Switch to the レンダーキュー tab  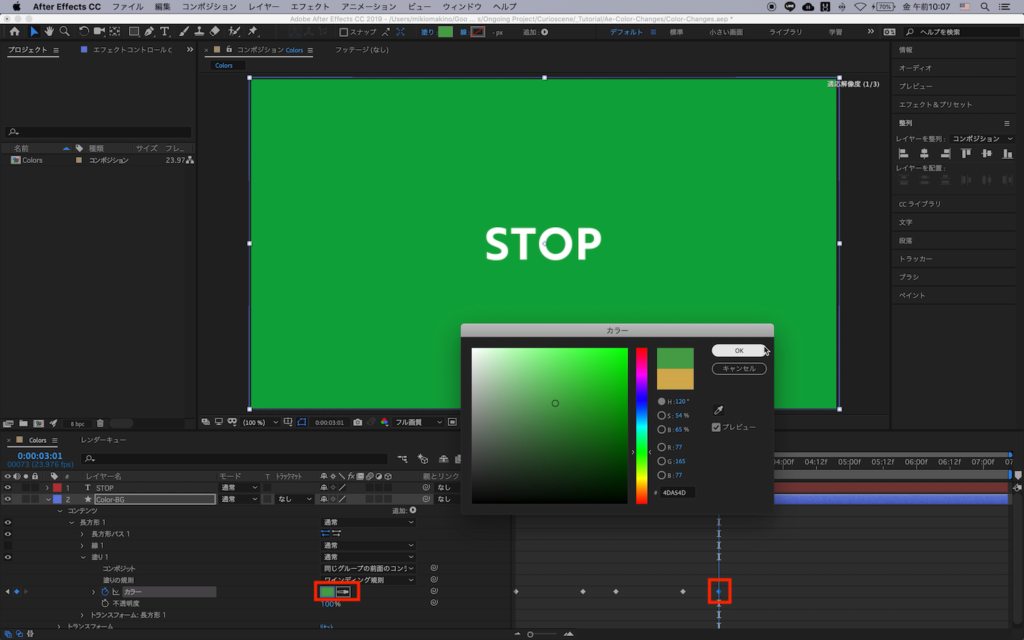pos(103,440)
